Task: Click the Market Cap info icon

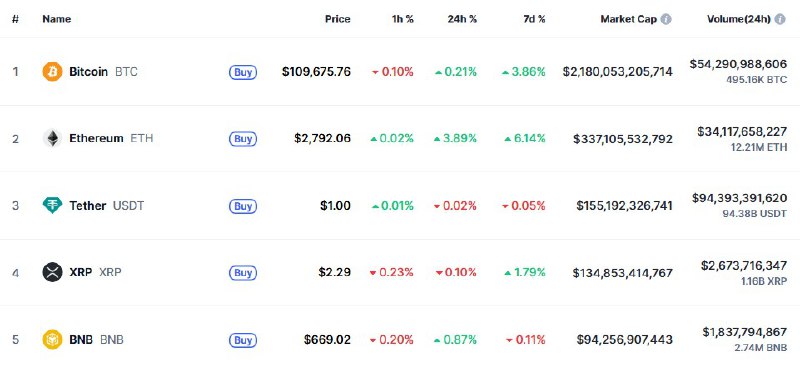Action: [x=666, y=19]
